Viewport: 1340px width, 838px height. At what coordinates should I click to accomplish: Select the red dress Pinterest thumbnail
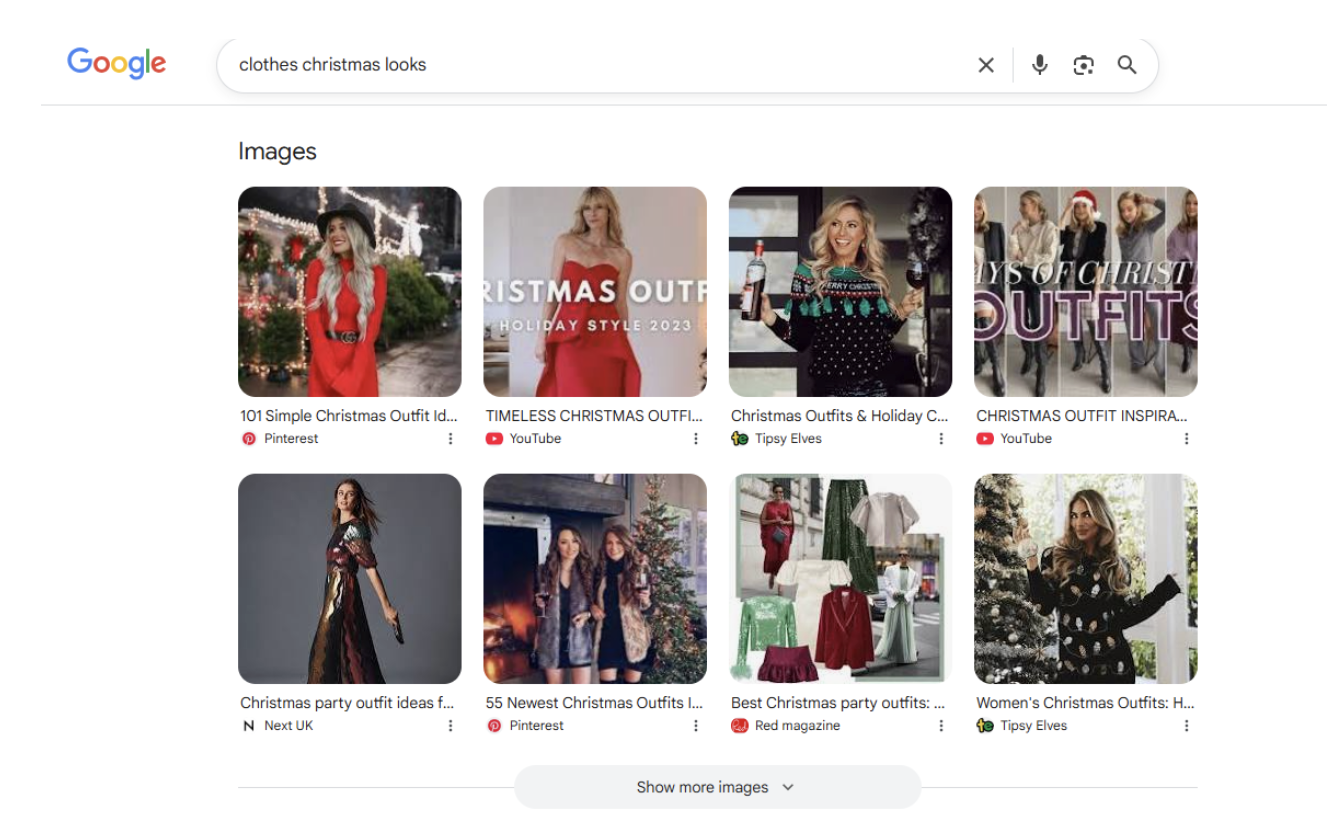(x=349, y=292)
